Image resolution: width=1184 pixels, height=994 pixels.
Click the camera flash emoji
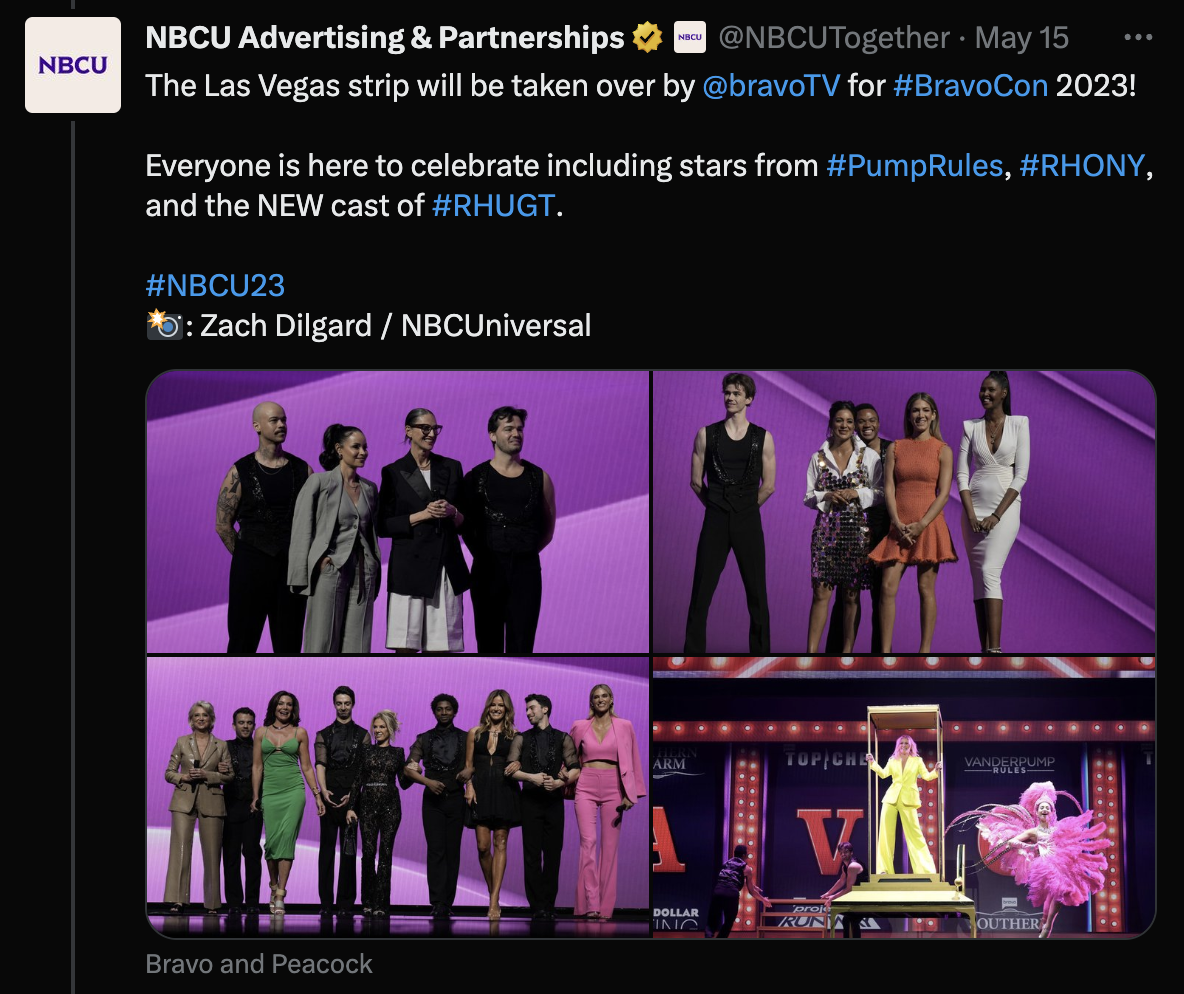tap(164, 325)
